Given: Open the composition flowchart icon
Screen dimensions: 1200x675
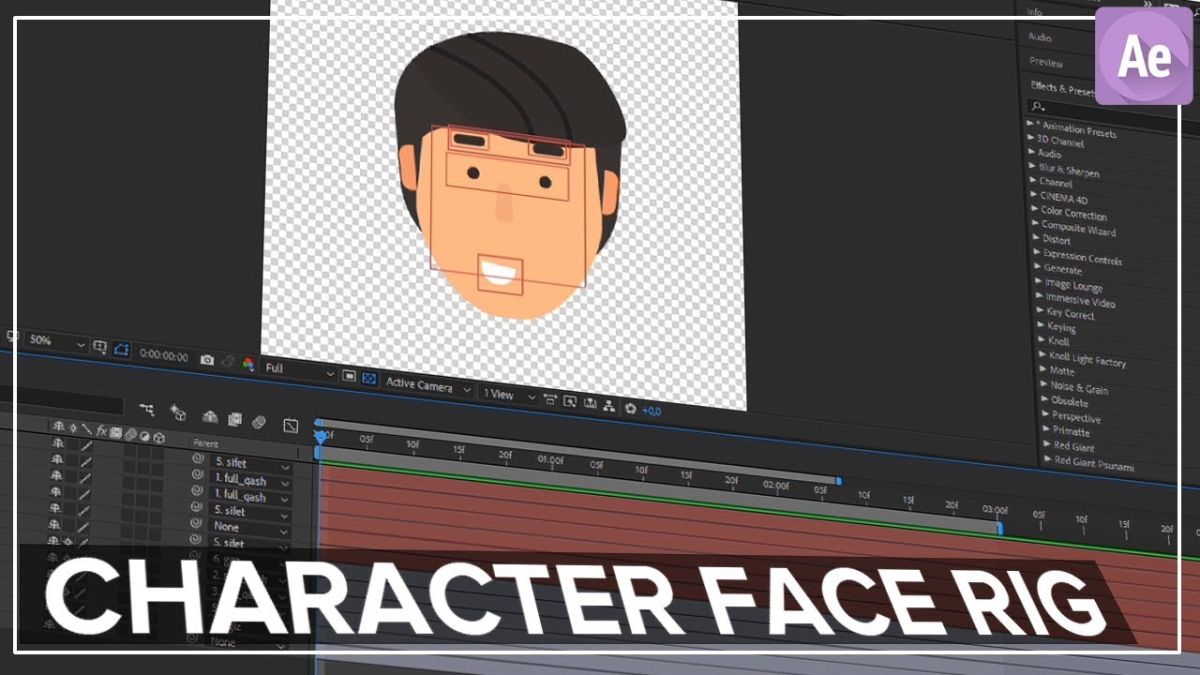Looking at the screenshot, I should click(609, 406).
